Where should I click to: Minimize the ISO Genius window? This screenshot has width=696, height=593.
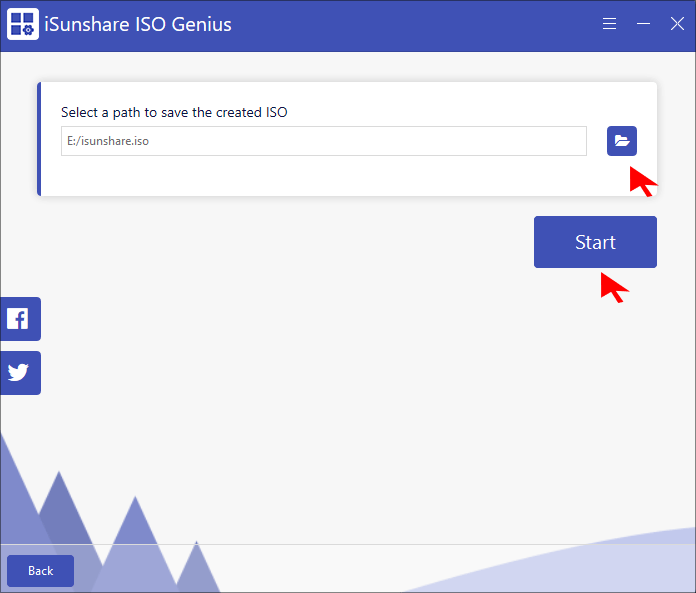(643, 24)
